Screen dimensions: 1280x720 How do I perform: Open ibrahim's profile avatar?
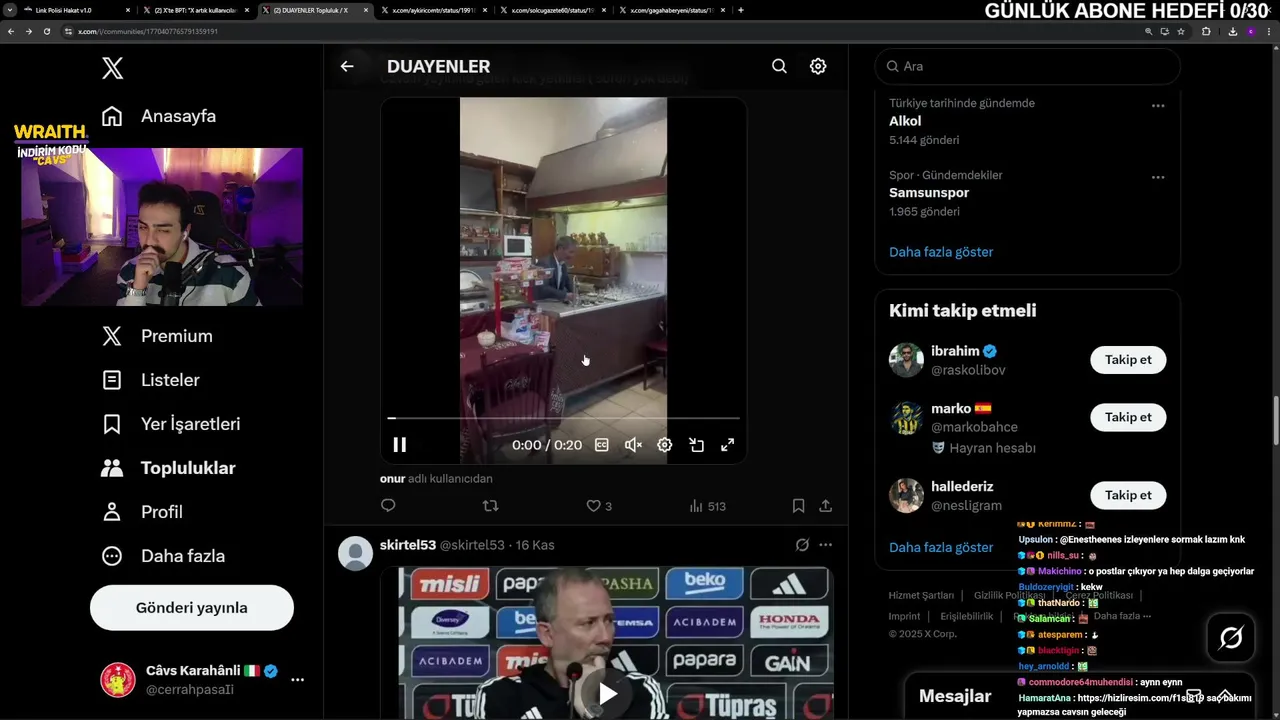(906, 360)
